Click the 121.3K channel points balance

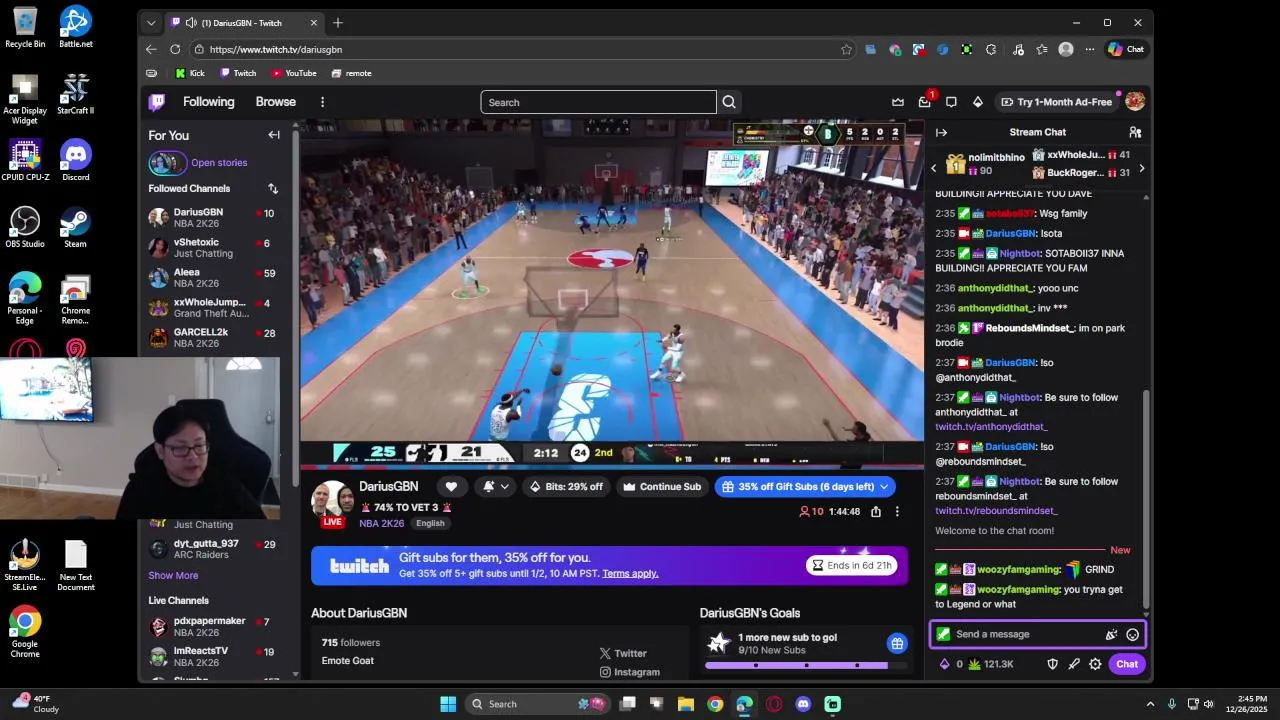pos(990,664)
